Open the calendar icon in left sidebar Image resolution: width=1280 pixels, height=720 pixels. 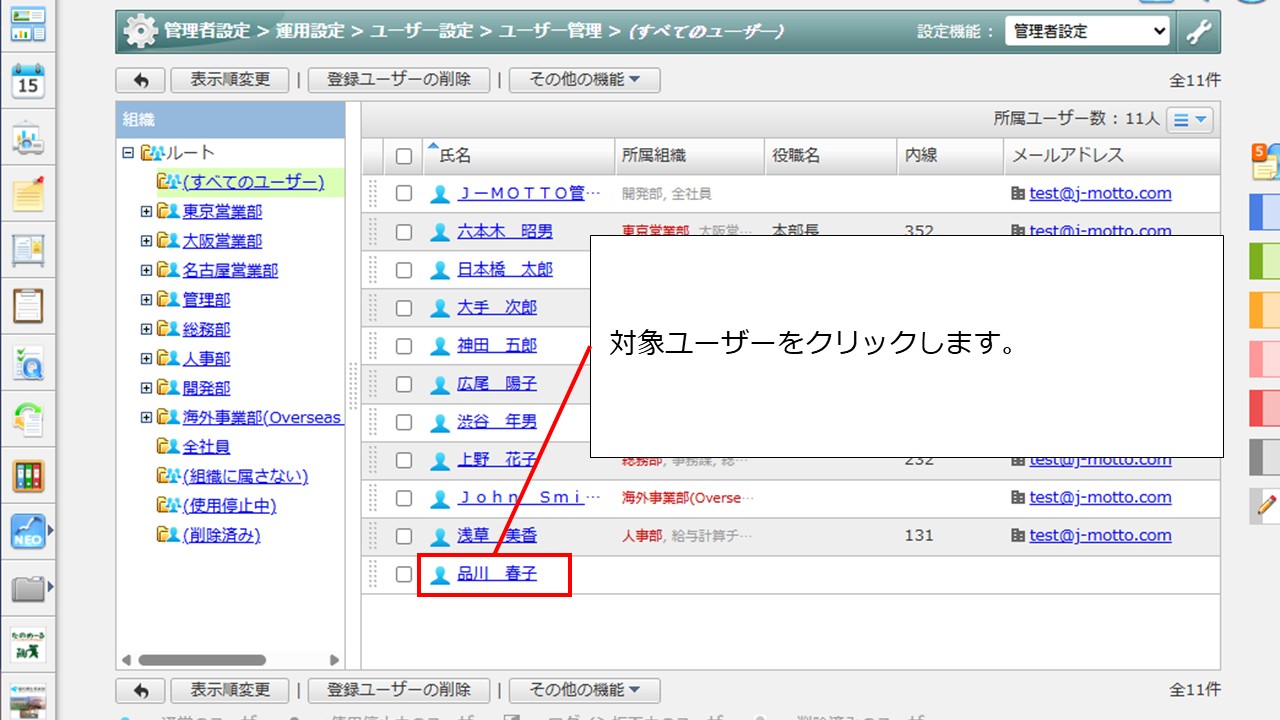click(28, 80)
